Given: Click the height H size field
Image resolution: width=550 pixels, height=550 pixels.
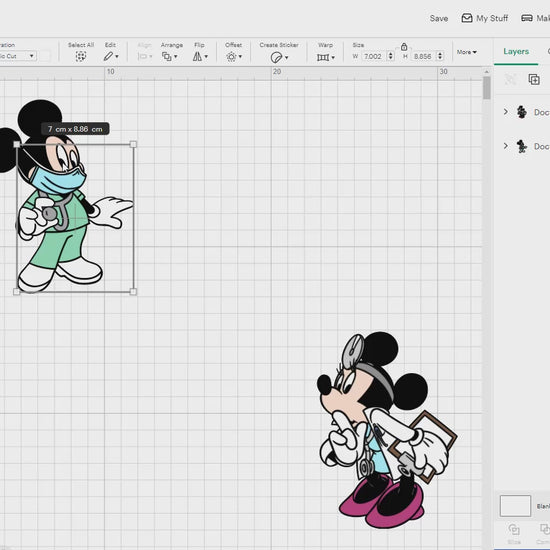Looking at the screenshot, I should tap(423, 56).
